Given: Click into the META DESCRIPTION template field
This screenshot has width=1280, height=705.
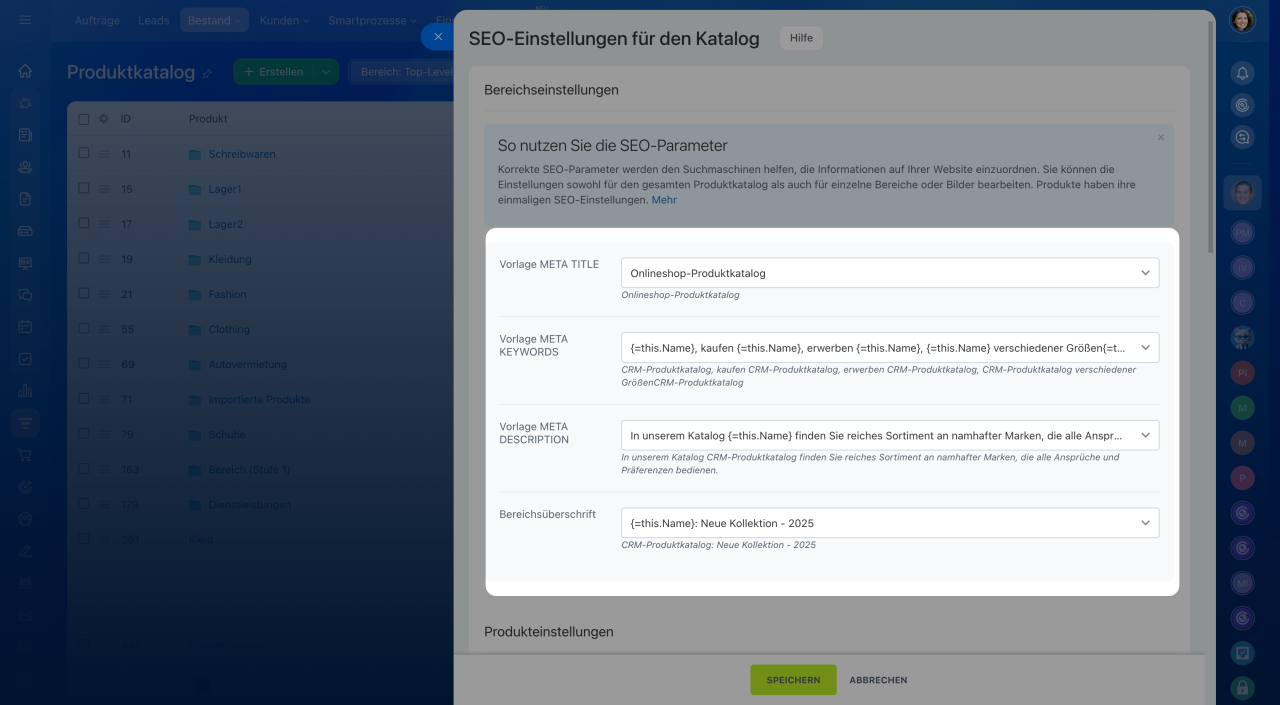Looking at the screenshot, I should pyautogui.click(x=875, y=436).
